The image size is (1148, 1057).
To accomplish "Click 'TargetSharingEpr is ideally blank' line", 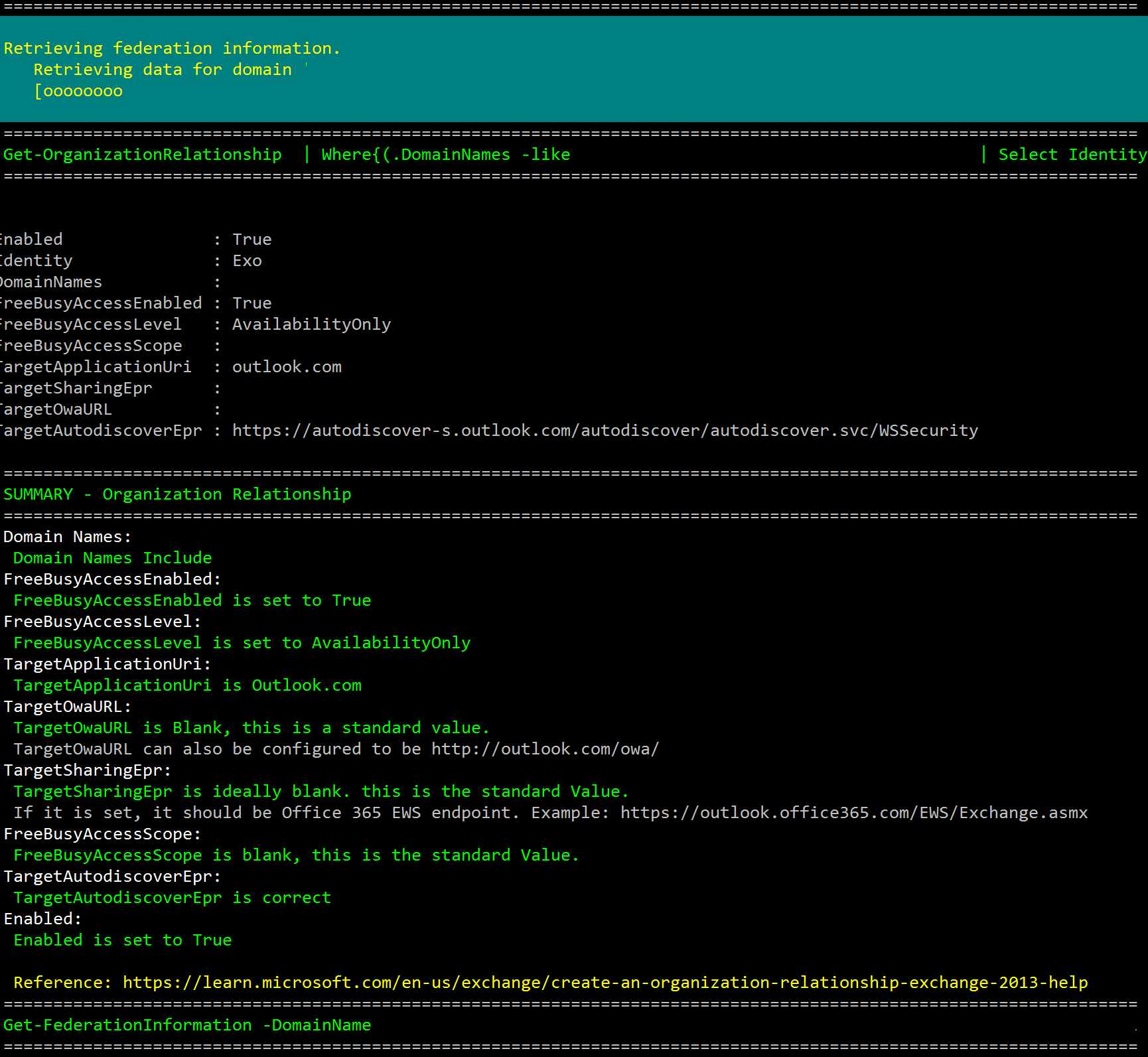I will click(321, 792).
